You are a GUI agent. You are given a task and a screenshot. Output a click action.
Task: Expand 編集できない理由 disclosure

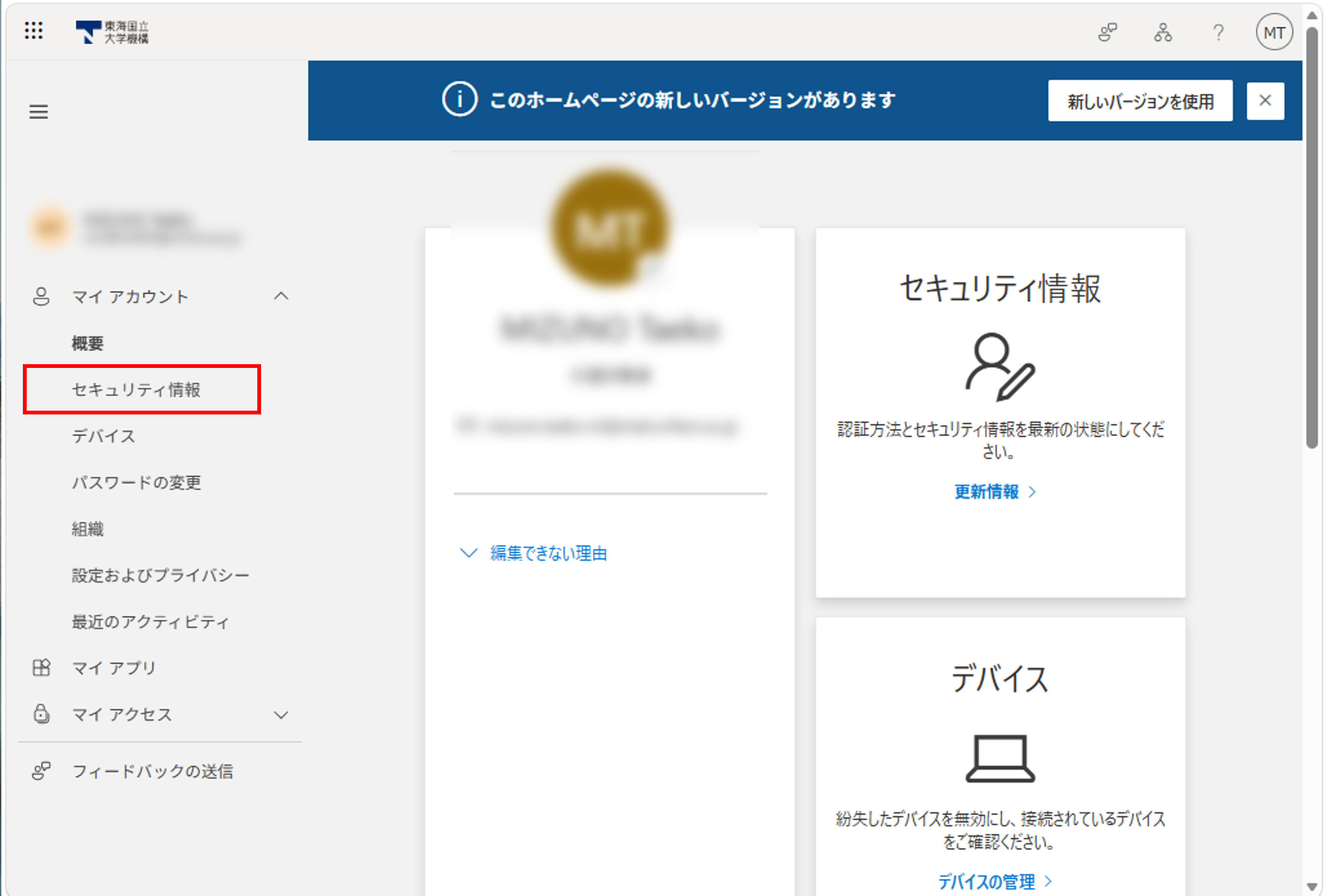pos(533,553)
